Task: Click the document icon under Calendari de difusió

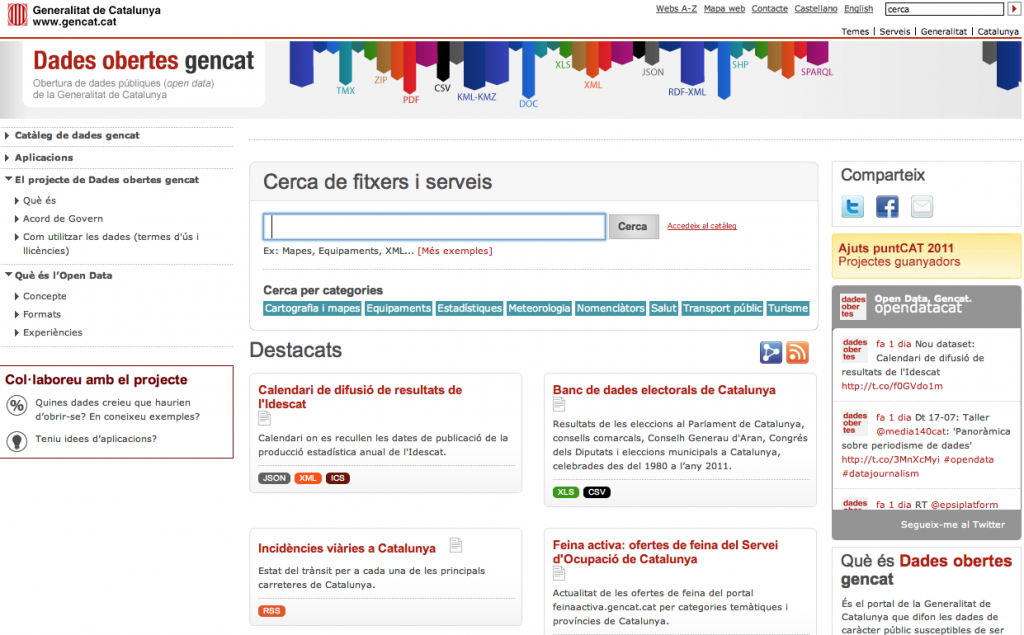Action: tap(264, 418)
